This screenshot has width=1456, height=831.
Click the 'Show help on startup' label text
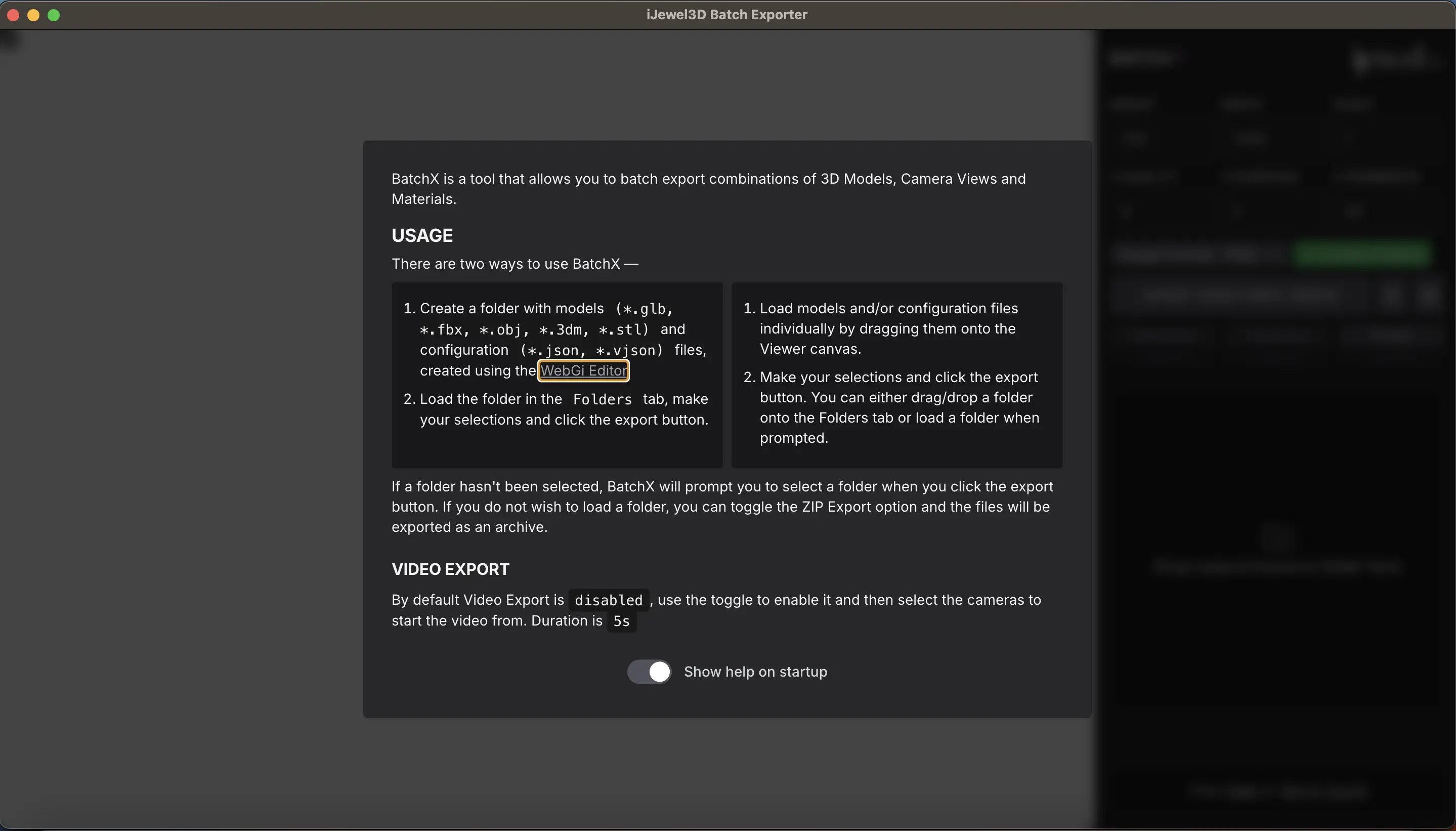click(755, 672)
